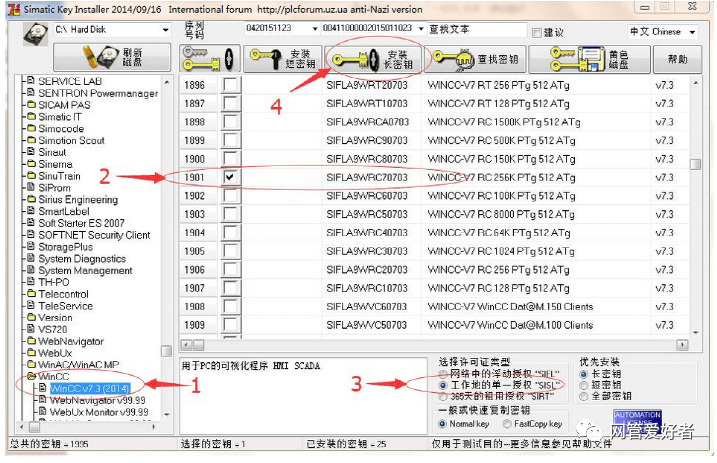This screenshot has width=717, height=463.
Task: Click the Help button 帮助
Action: [x=677, y=59]
